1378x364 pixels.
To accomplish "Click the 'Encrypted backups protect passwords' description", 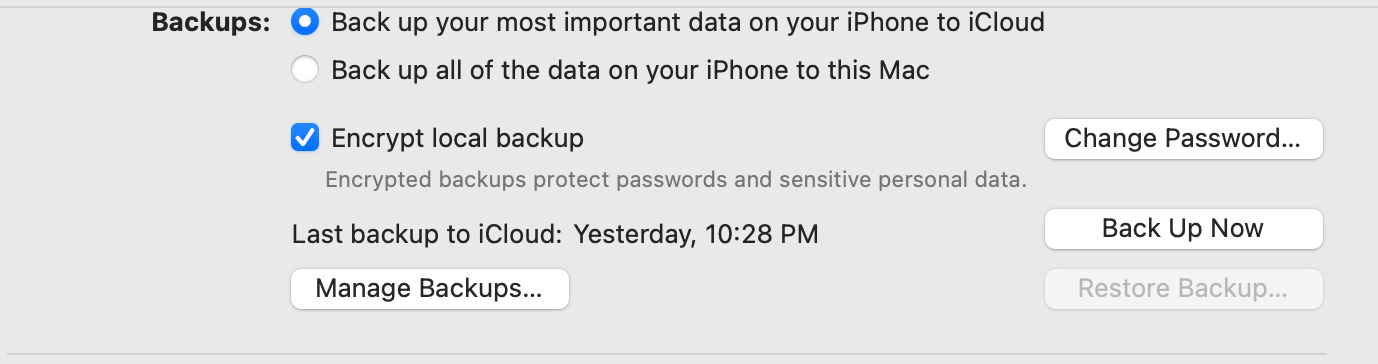I will click(676, 181).
